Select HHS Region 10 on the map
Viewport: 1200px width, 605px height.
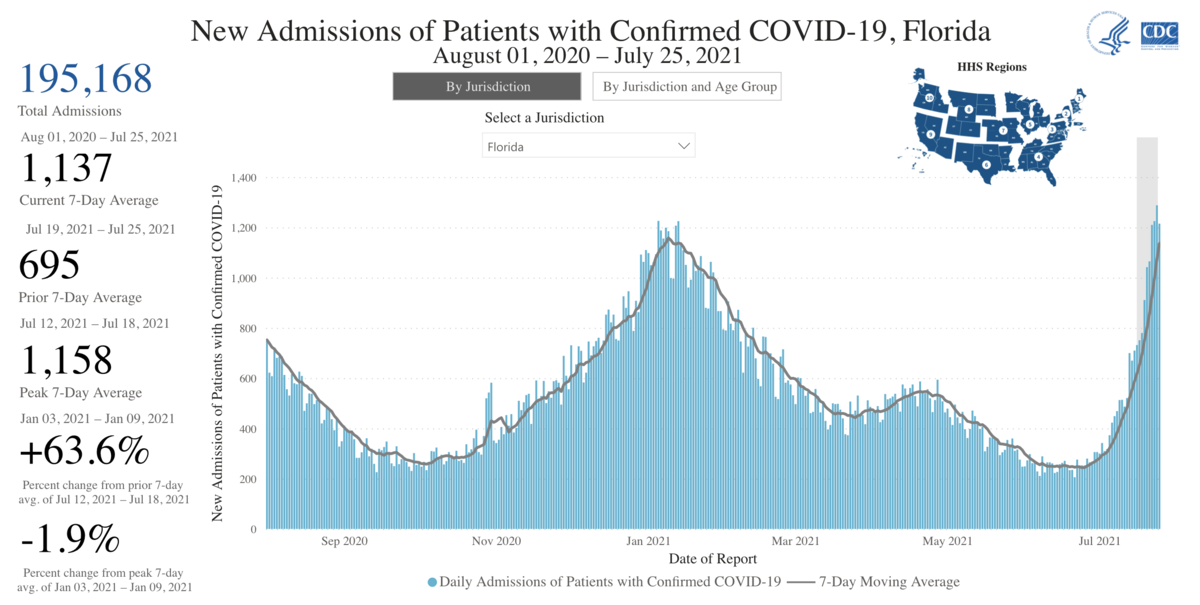click(x=929, y=100)
